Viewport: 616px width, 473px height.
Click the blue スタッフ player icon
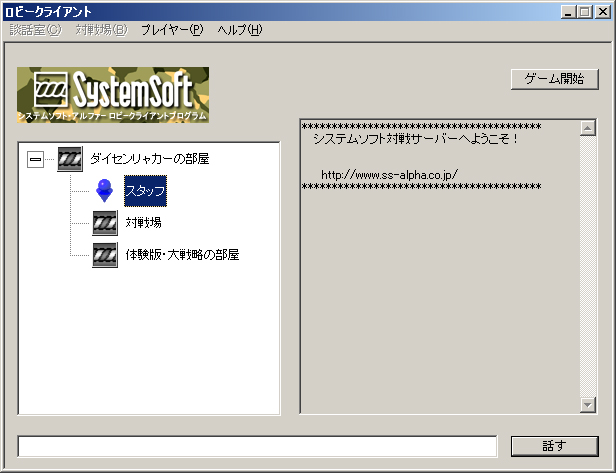pyautogui.click(x=104, y=190)
